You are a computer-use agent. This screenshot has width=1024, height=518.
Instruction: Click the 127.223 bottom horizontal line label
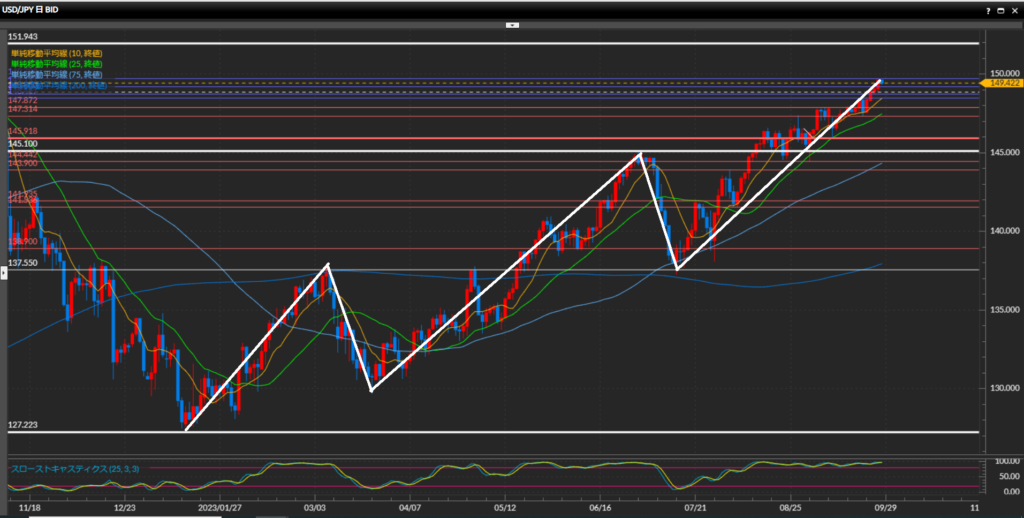pyautogui.click(x=24, y=425)
